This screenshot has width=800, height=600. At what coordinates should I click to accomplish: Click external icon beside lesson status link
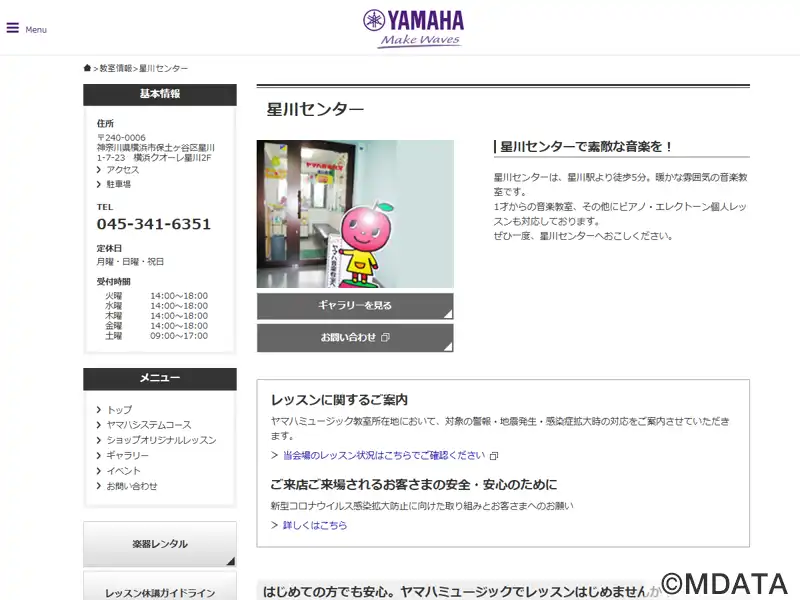click(493, 456)
